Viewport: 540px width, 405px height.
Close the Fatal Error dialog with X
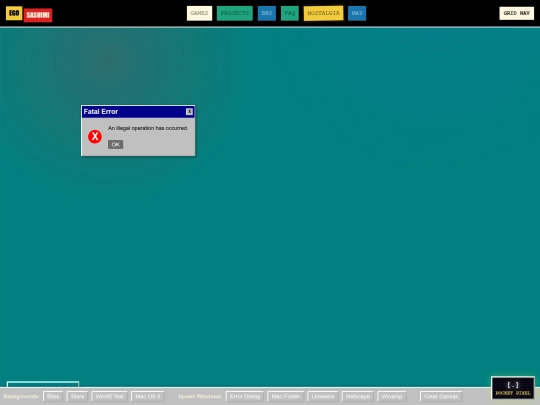click(x=189, y=112)
